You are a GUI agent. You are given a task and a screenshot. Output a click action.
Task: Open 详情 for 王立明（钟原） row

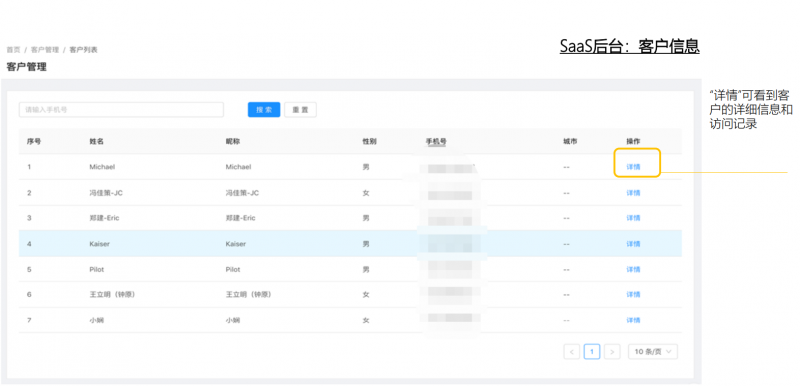pyautogui.click(x=633, y=295)
